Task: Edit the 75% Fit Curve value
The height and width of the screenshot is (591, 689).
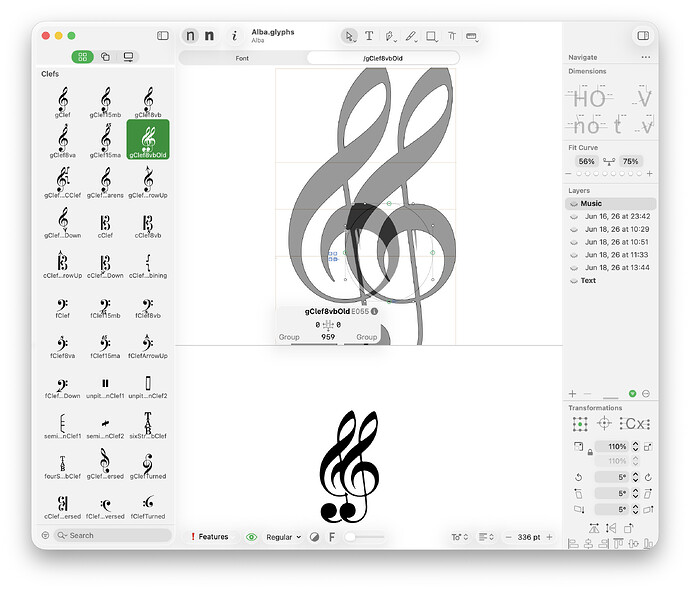Action: (630, 161)
